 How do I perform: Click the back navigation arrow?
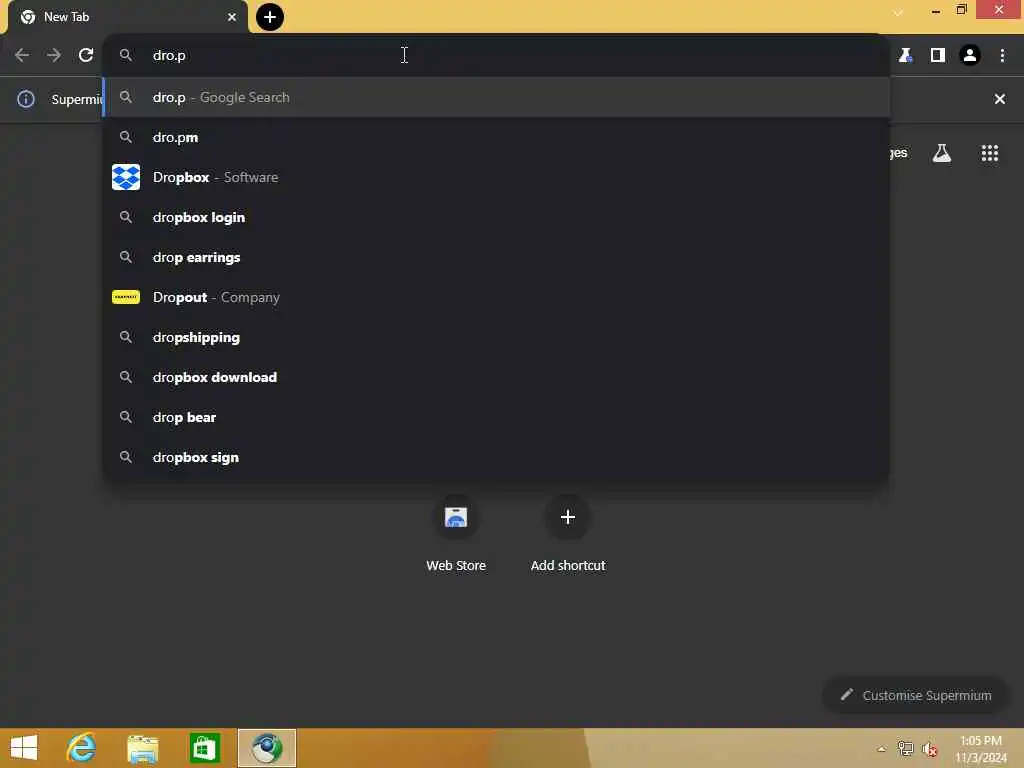[22, 56]
